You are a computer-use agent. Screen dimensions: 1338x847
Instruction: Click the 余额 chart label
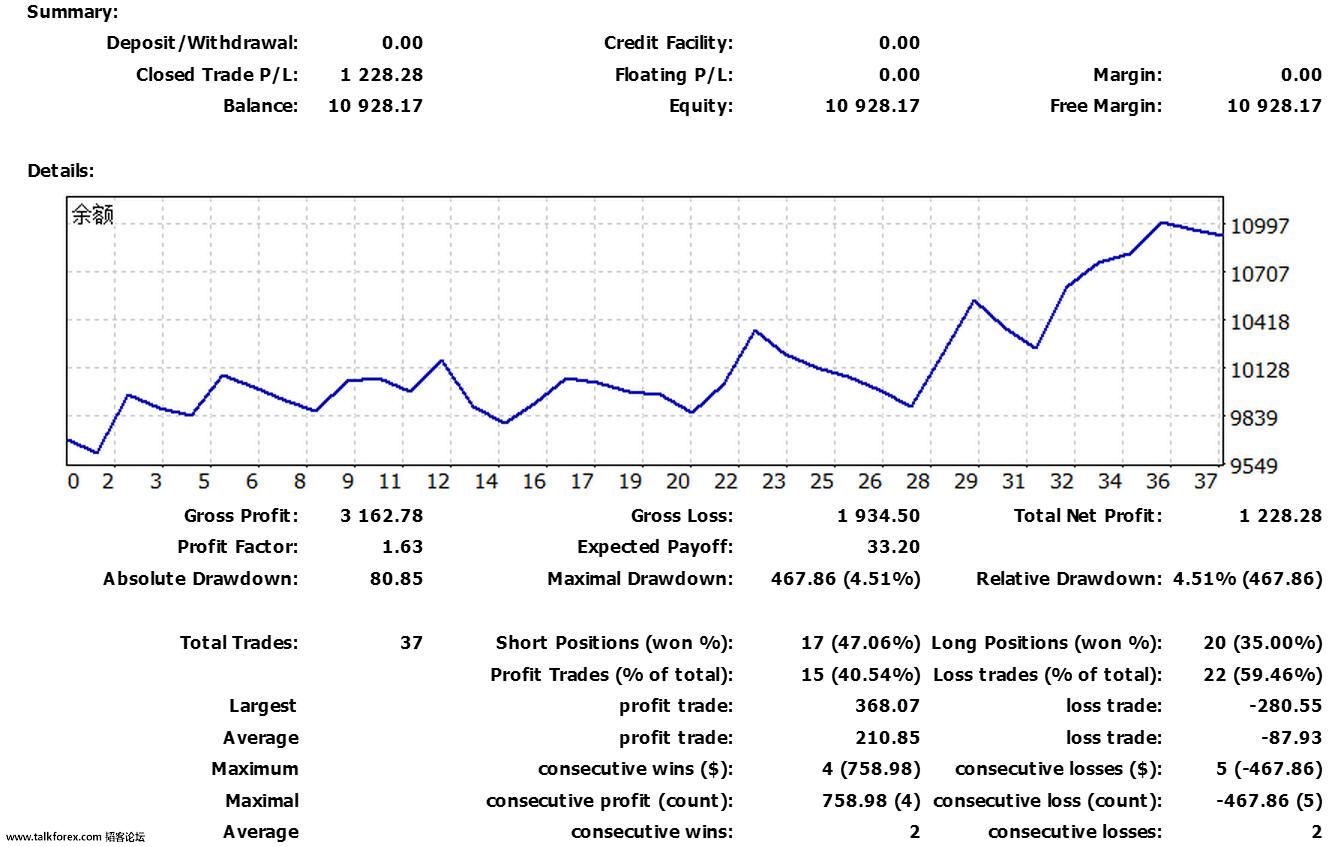[92, 215]
